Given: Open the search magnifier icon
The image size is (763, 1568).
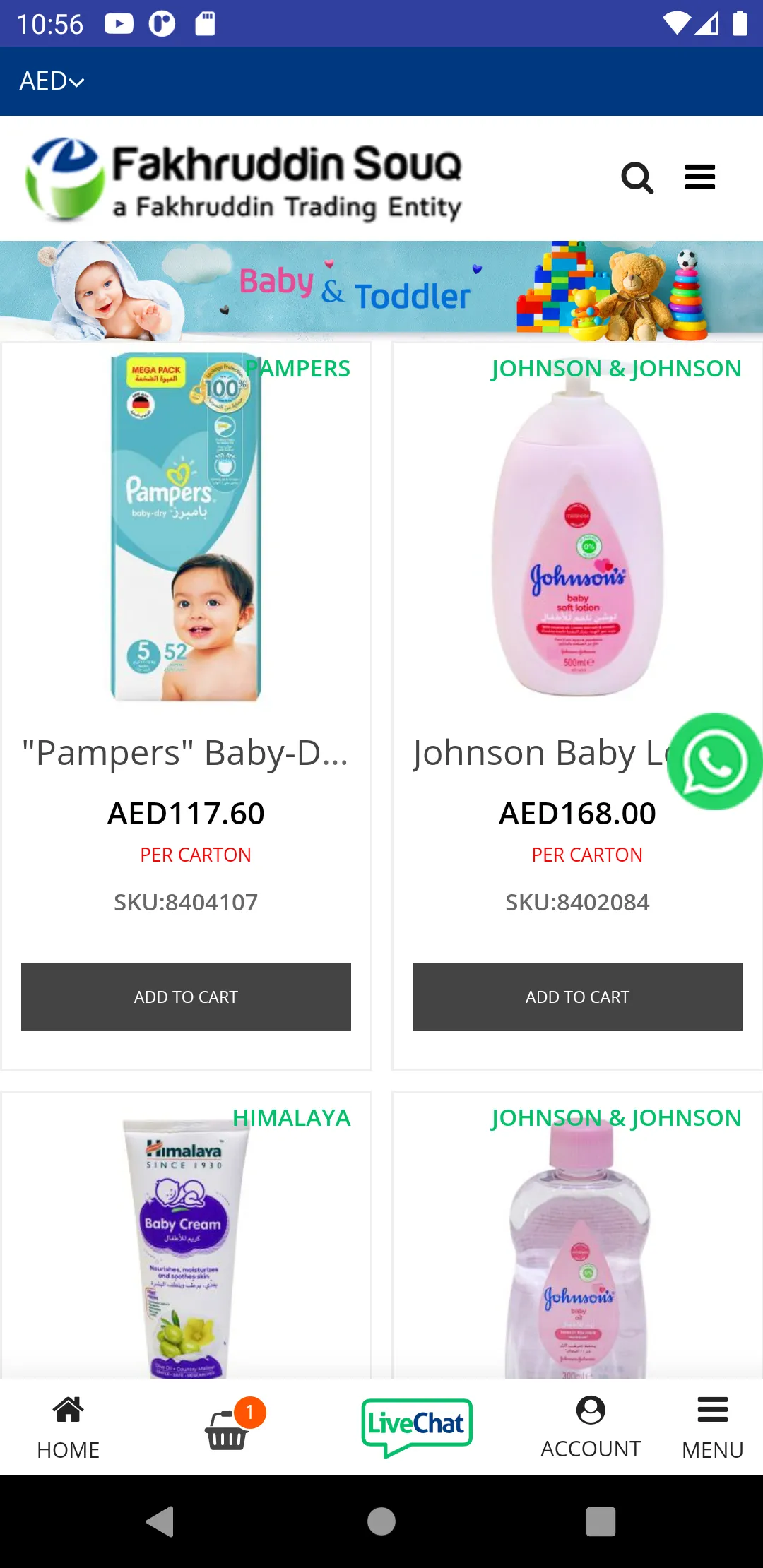Looking at the screenshot, I should pyautogui.click(x=637, y=178).
